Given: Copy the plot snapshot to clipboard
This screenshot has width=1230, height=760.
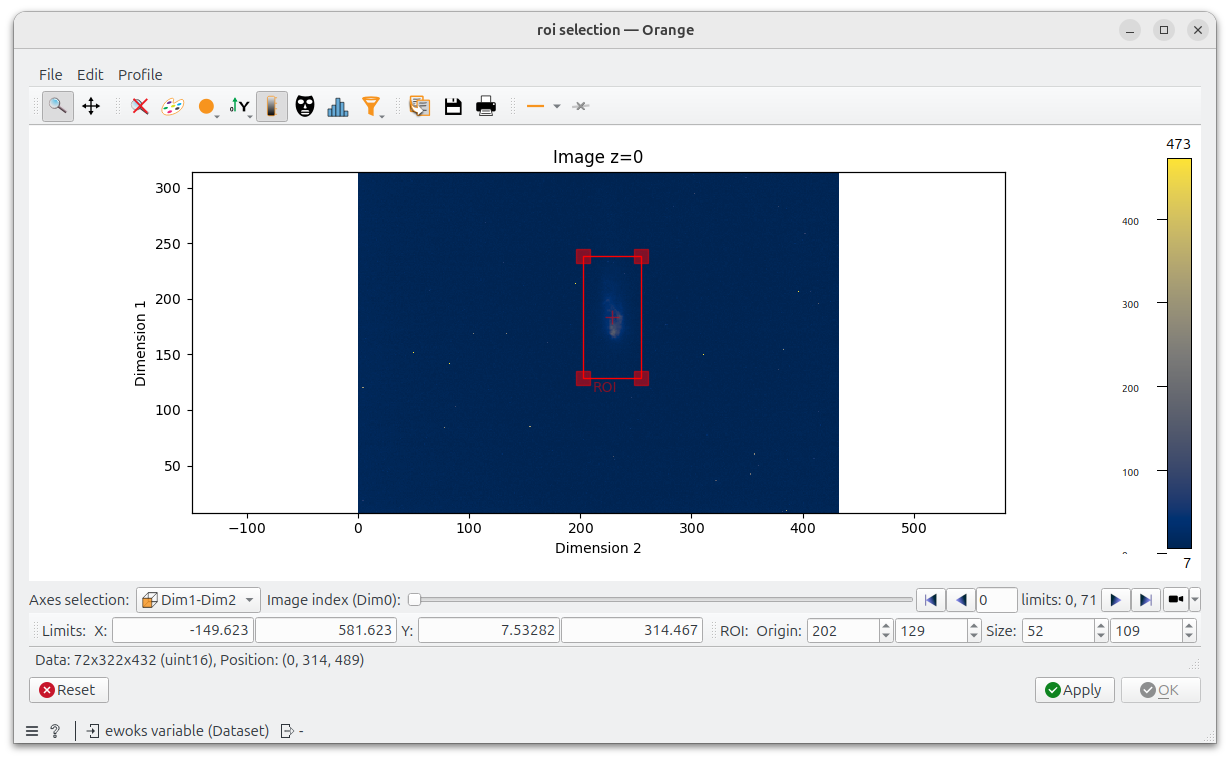Looking at the screenshot, I should pyautogui.click(x=420, y=106).
